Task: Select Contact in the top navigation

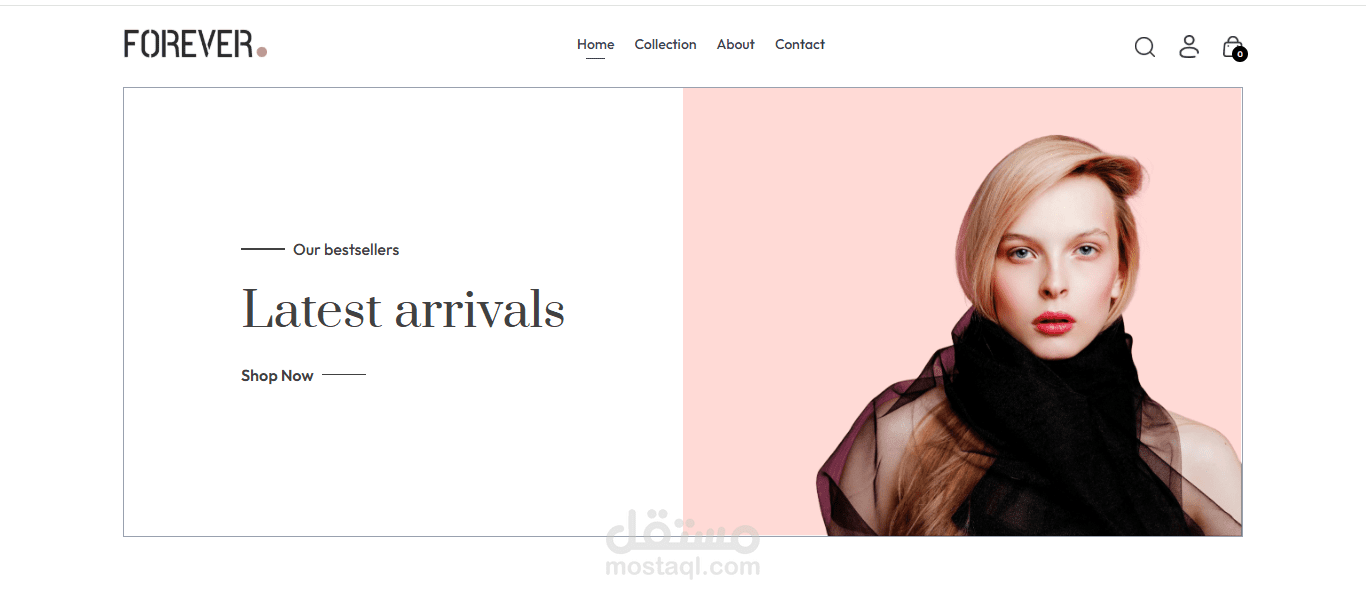Action: [799, 44]
